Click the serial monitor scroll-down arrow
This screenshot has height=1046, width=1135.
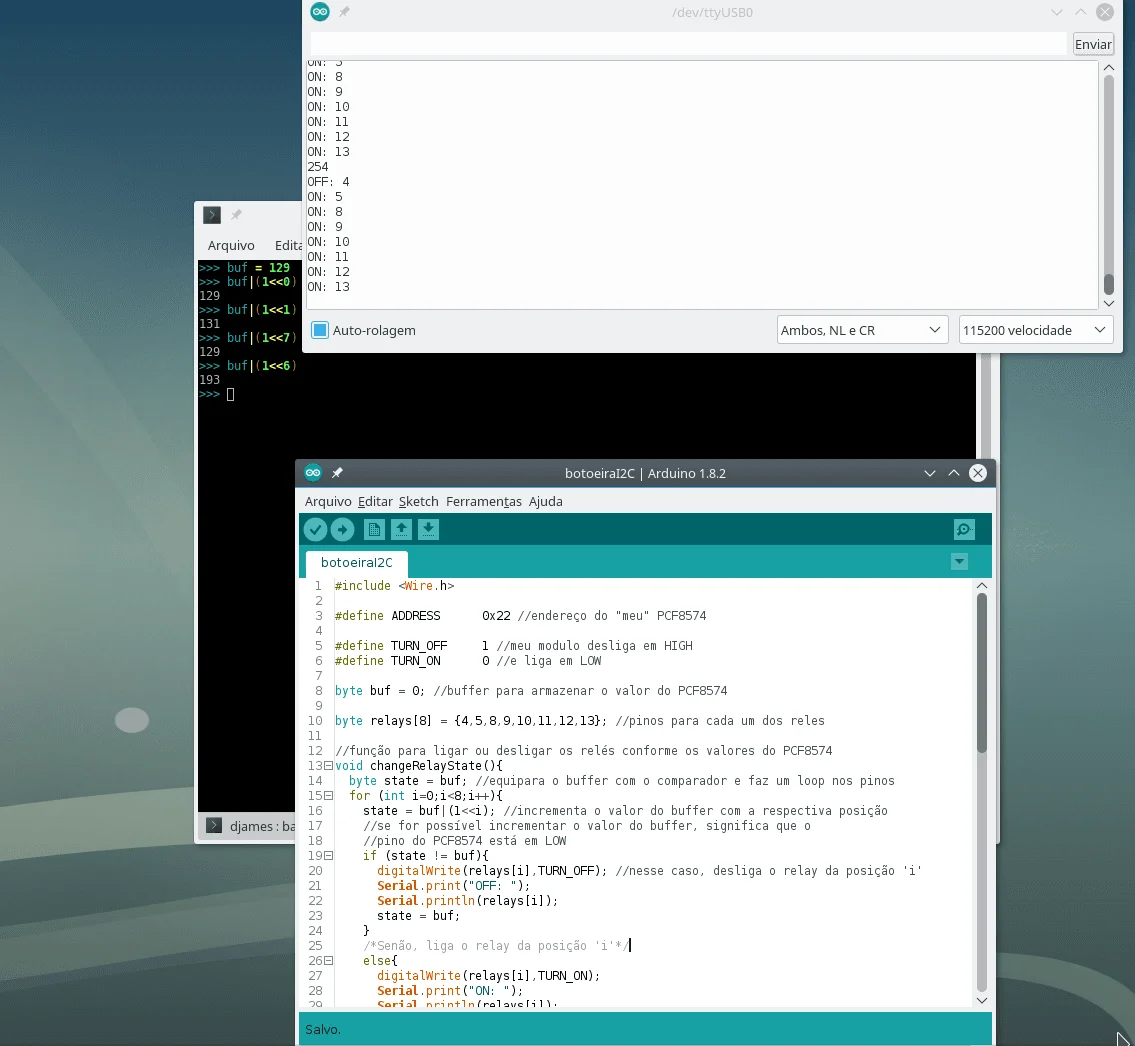1109,303
